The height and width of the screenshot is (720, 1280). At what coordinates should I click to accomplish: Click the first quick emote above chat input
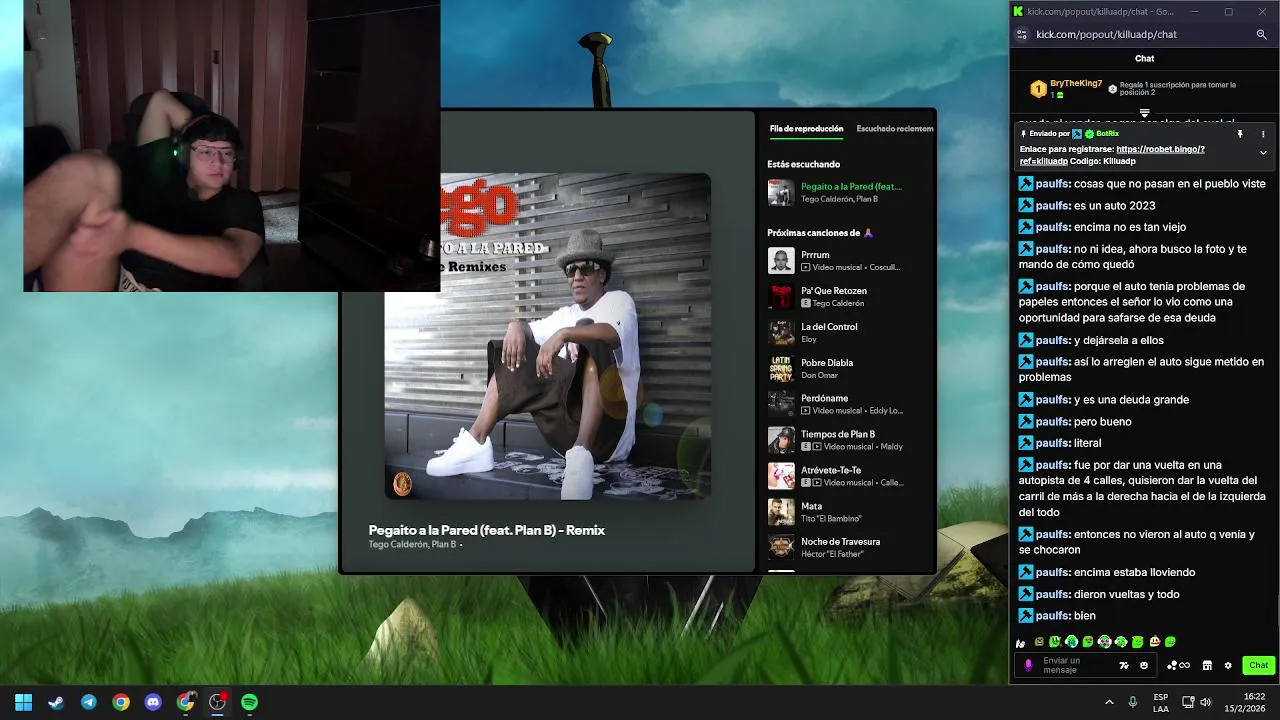pos(1020,643)
